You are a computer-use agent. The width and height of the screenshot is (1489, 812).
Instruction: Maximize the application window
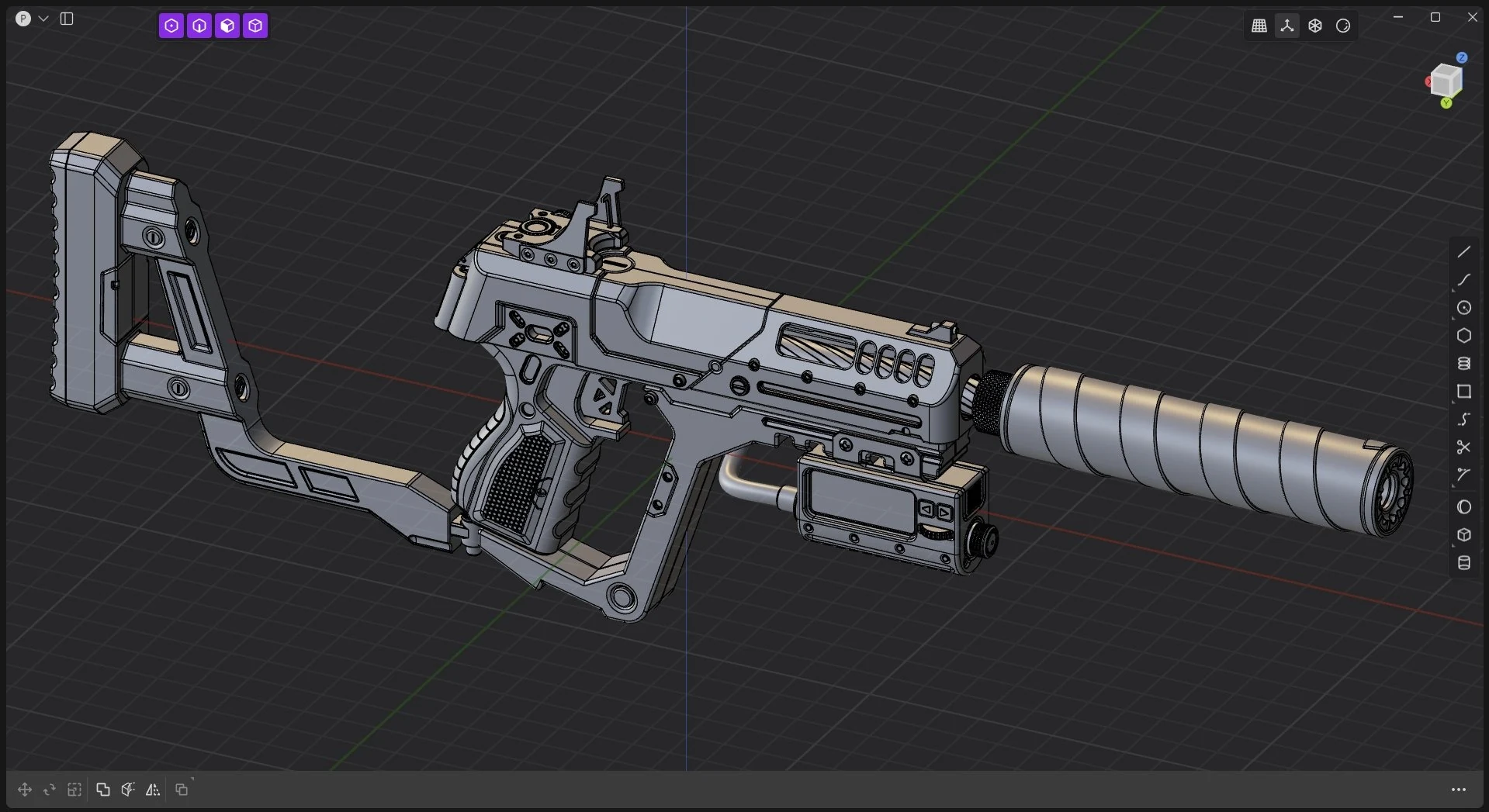tap(1435, 17)
